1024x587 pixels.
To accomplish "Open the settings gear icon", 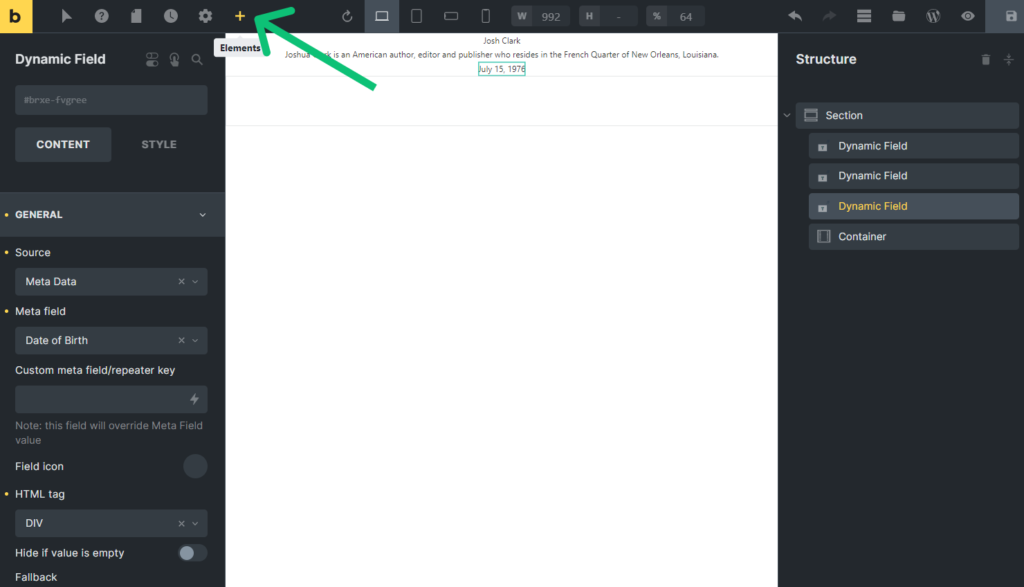I will (205, 16).
